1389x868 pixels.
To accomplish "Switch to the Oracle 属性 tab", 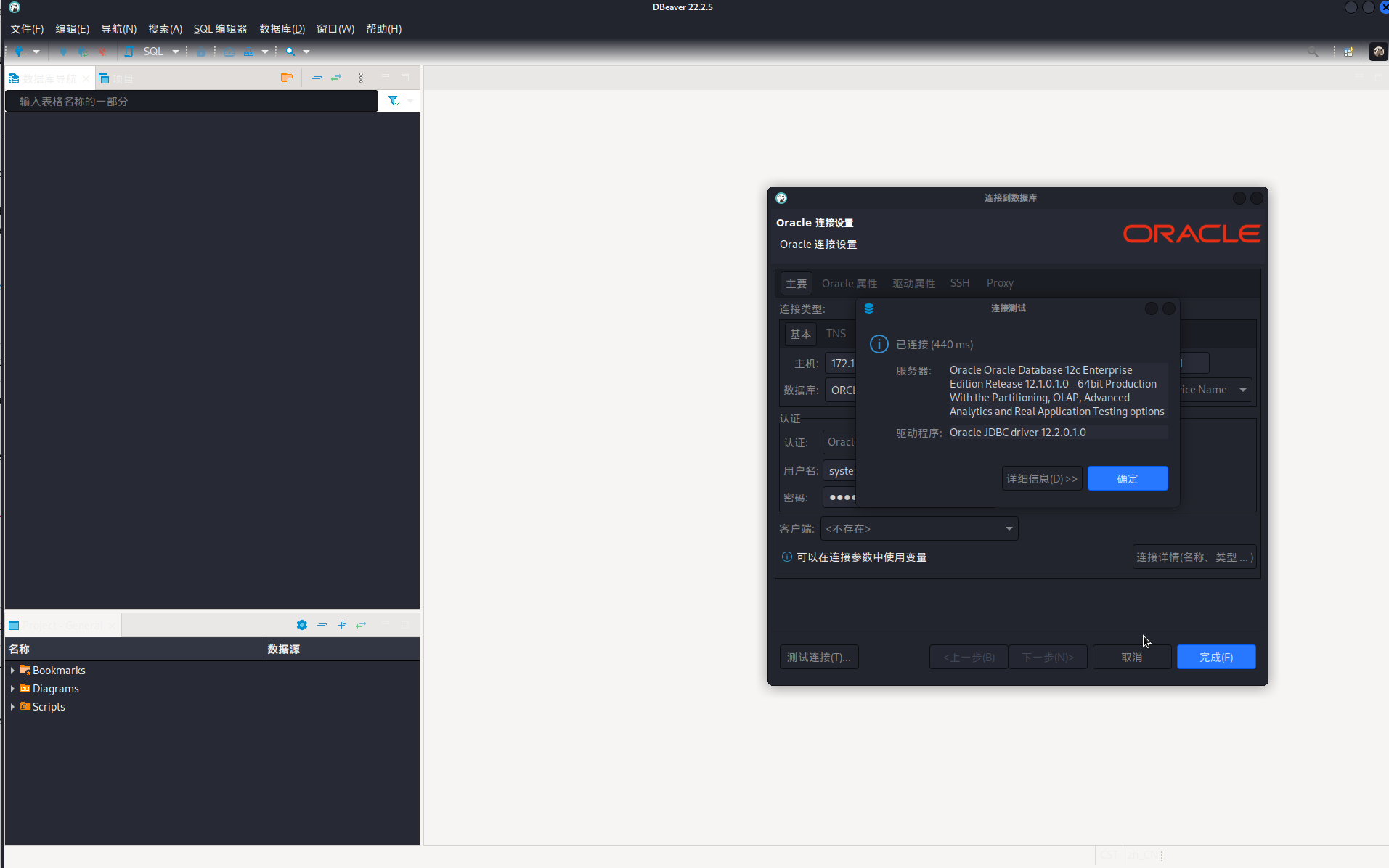I will tap(850, 283).
